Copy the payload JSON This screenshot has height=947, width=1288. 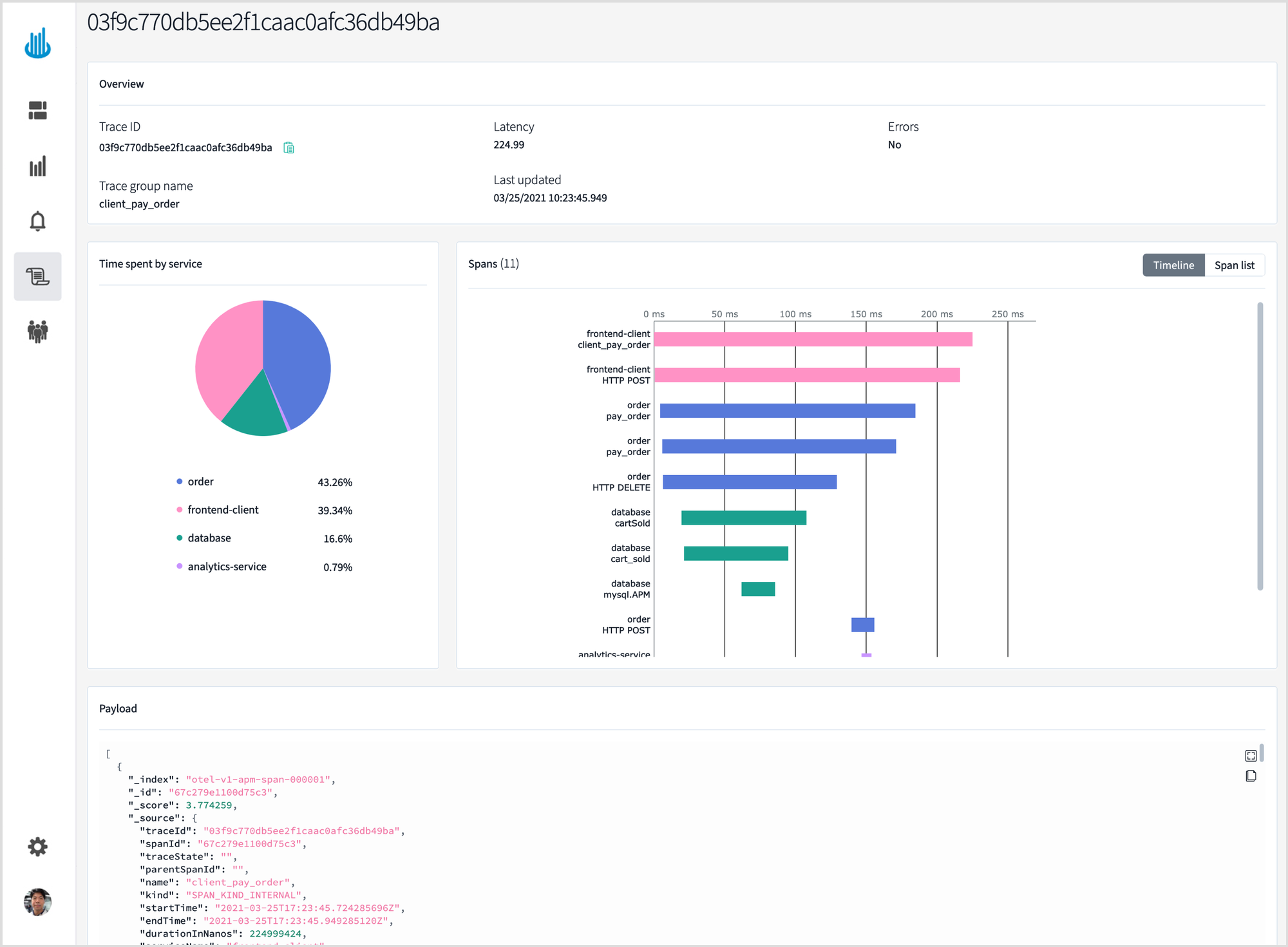tap(1251, 776)
